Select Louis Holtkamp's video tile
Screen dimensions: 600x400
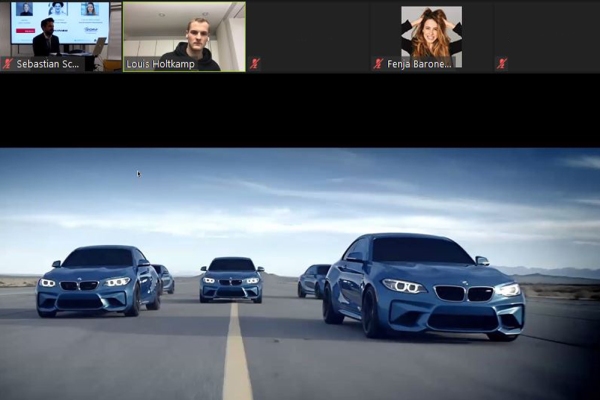pyautogui.click(x=184, y=37)
